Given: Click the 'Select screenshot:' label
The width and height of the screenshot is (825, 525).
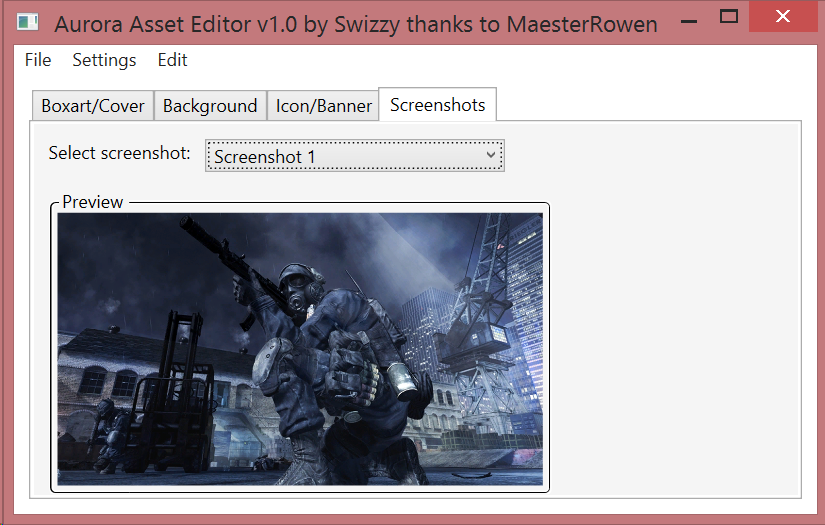Looking at the screenshot, I should pyautogui.click(x=119, y=153).
